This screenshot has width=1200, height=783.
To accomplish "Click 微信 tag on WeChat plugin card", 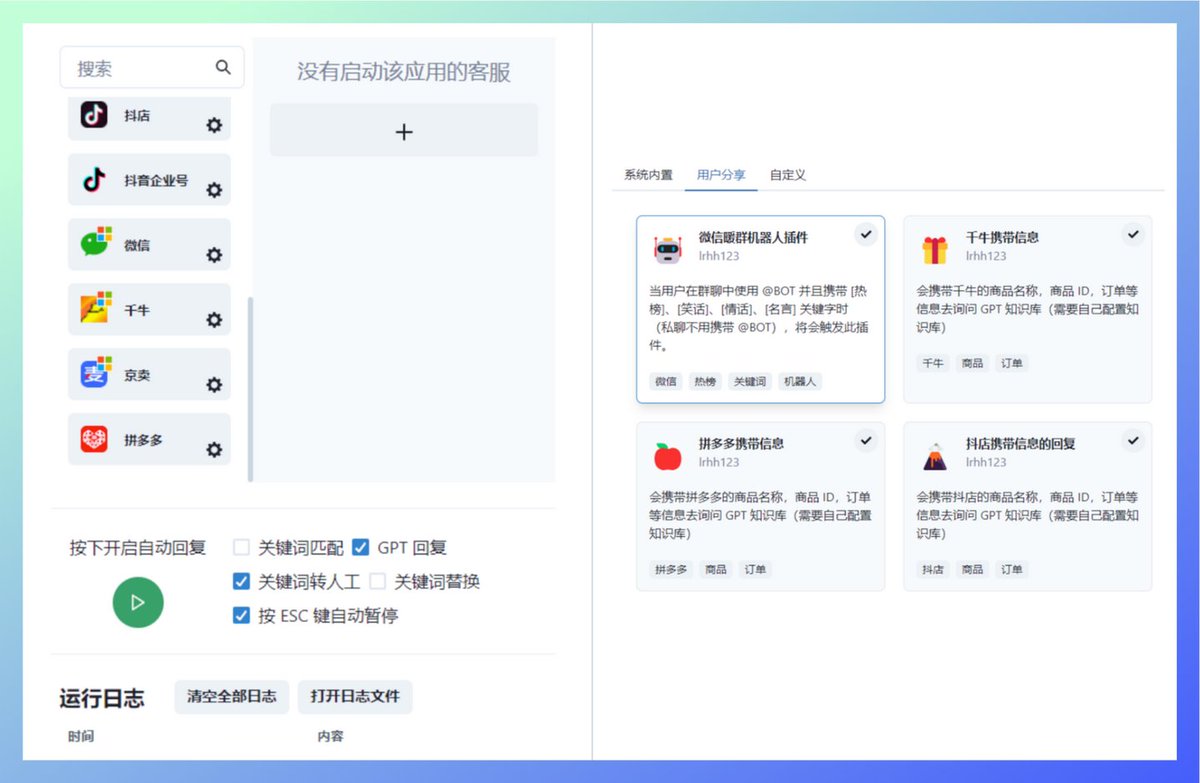I will pyautogui.click(x=666, y=381).
